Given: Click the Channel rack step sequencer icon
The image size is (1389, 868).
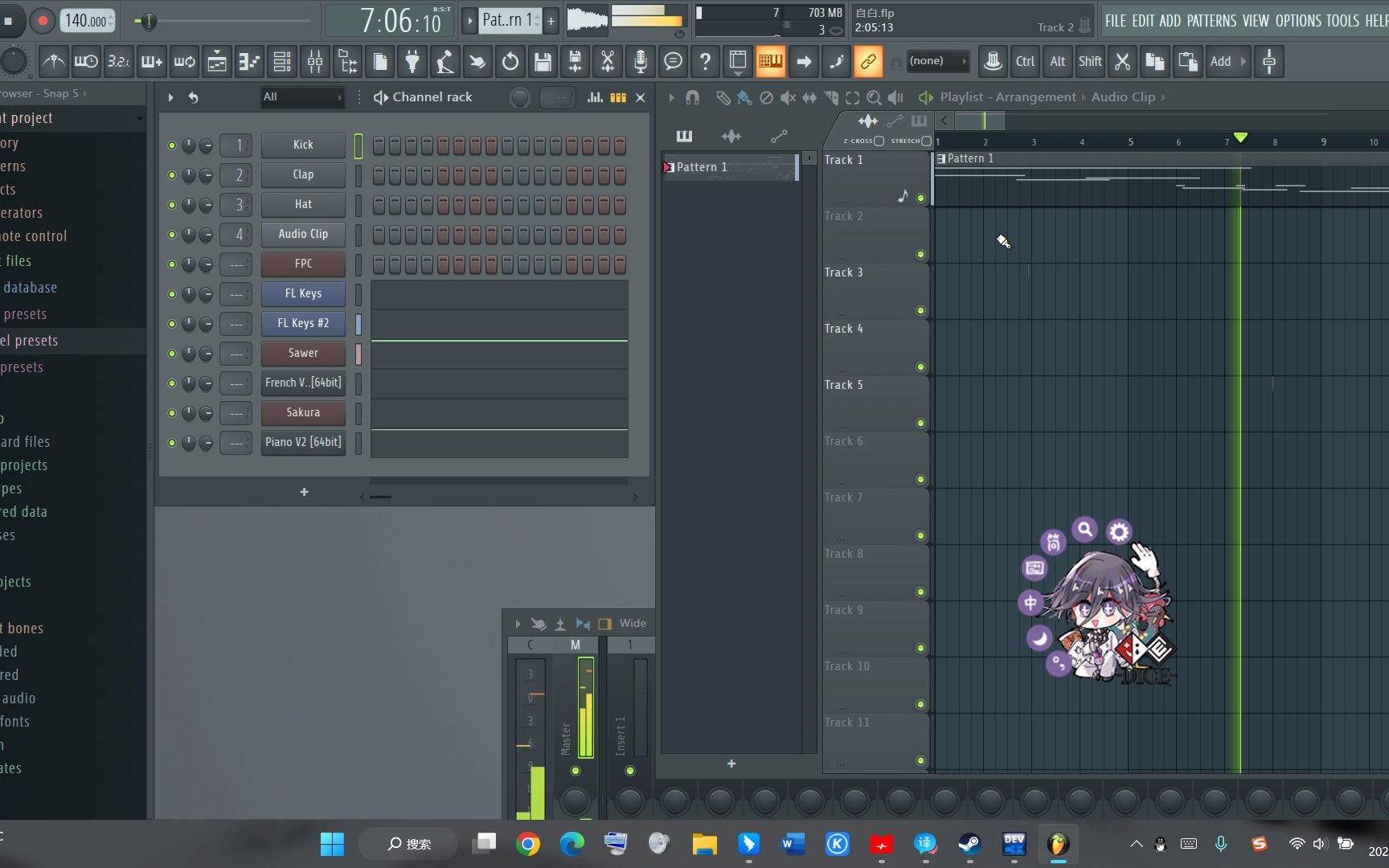Looking at the screenshot, I should 618,97.
